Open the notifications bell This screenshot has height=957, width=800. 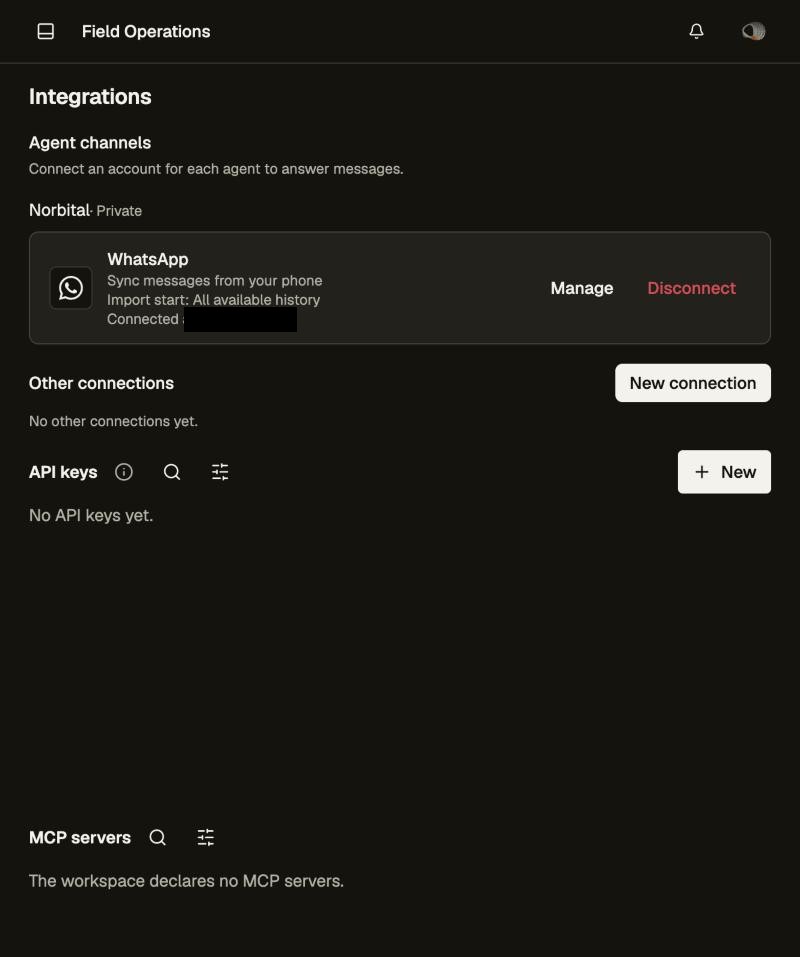(x=696, y=31)
